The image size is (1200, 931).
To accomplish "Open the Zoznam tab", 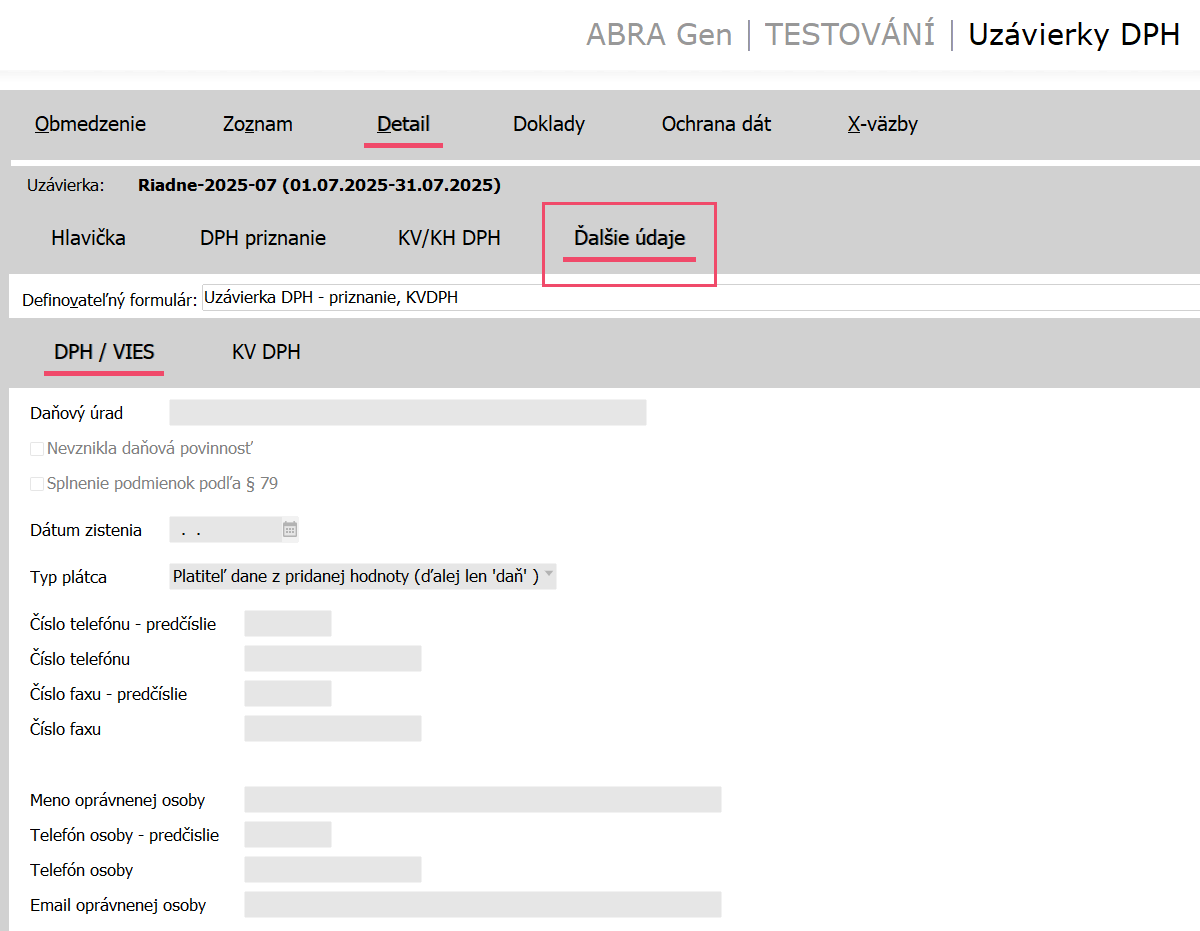I will pyautogui.click(x=257, y=124).
